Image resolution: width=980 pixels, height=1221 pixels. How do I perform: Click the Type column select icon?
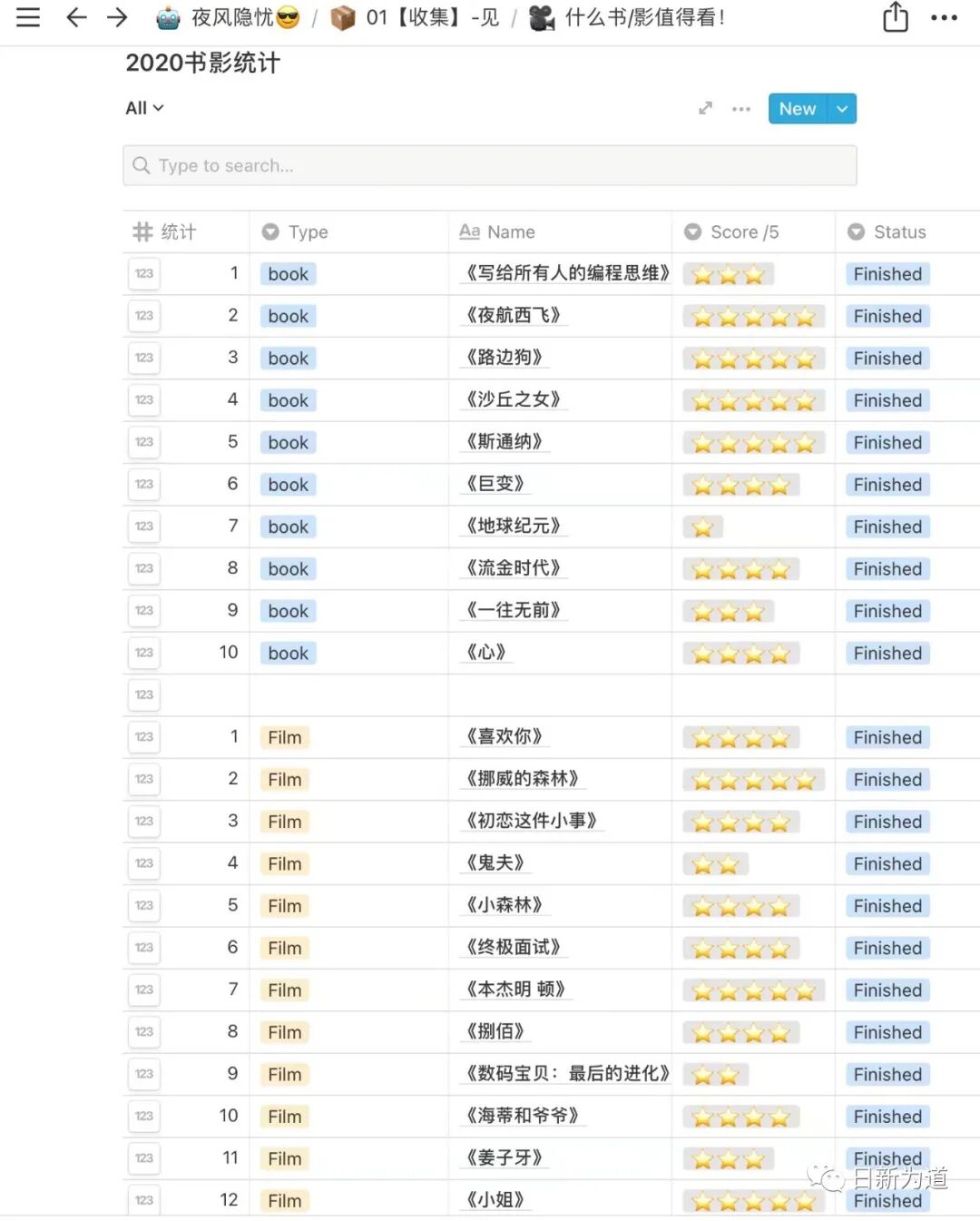tap(270, 231)
